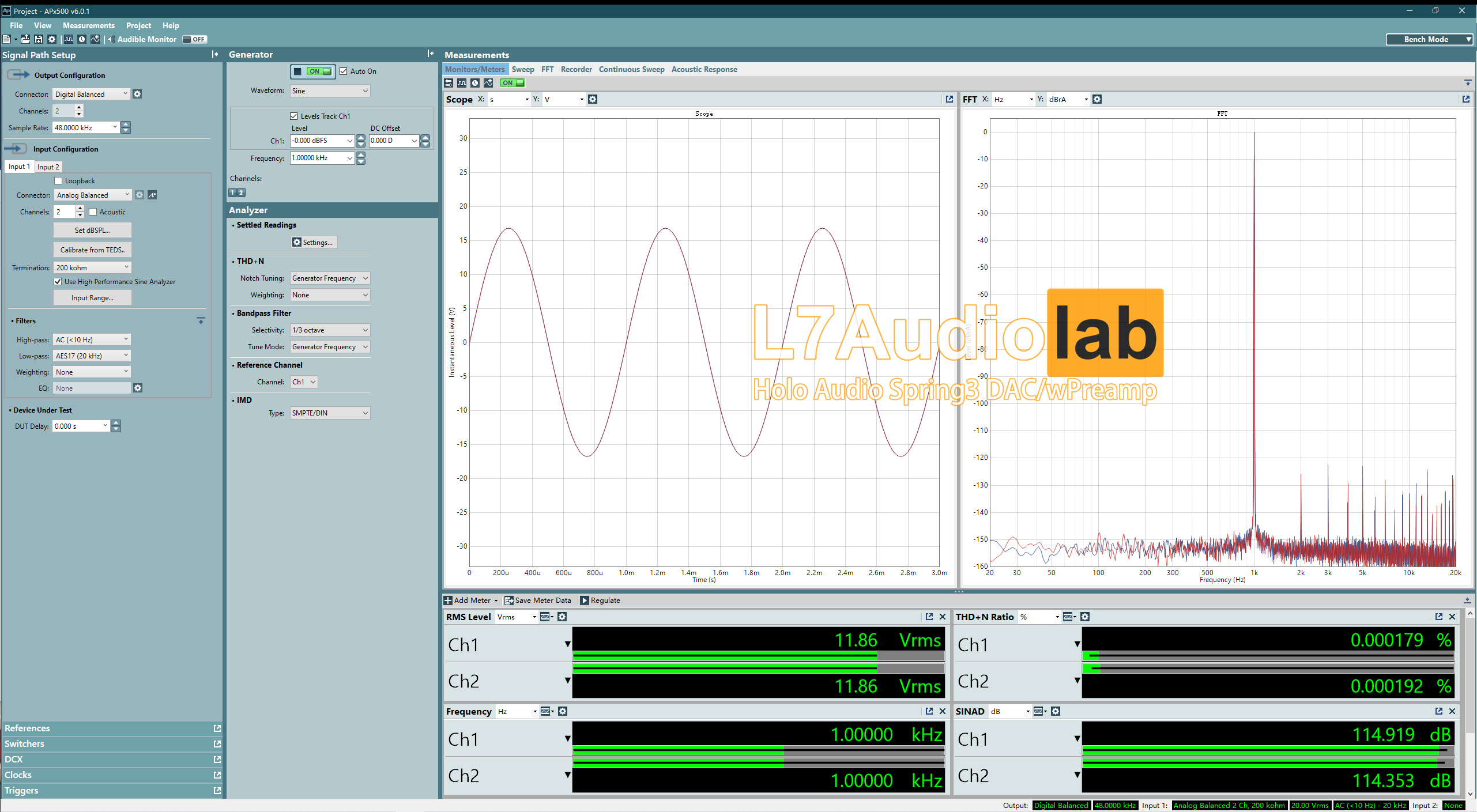Click the Save Meter Data icon
The width and height of the screenshot is (1477, 812).
point(511,600)
